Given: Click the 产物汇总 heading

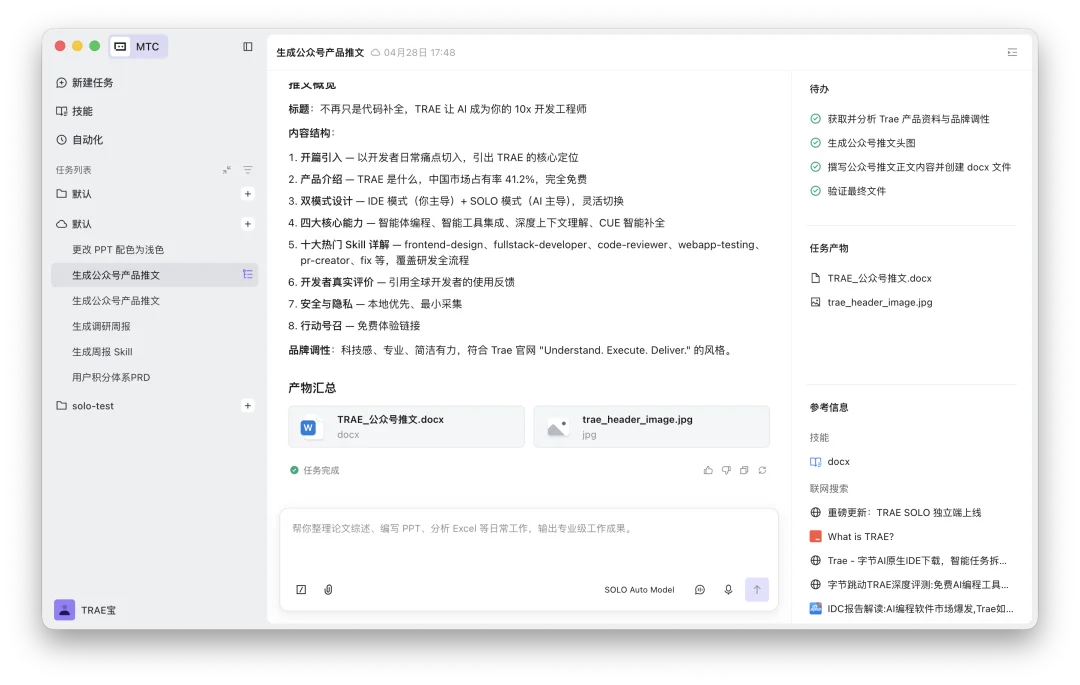Looking at the screenshot, I should pyautogui.click(x=312, y=388).
